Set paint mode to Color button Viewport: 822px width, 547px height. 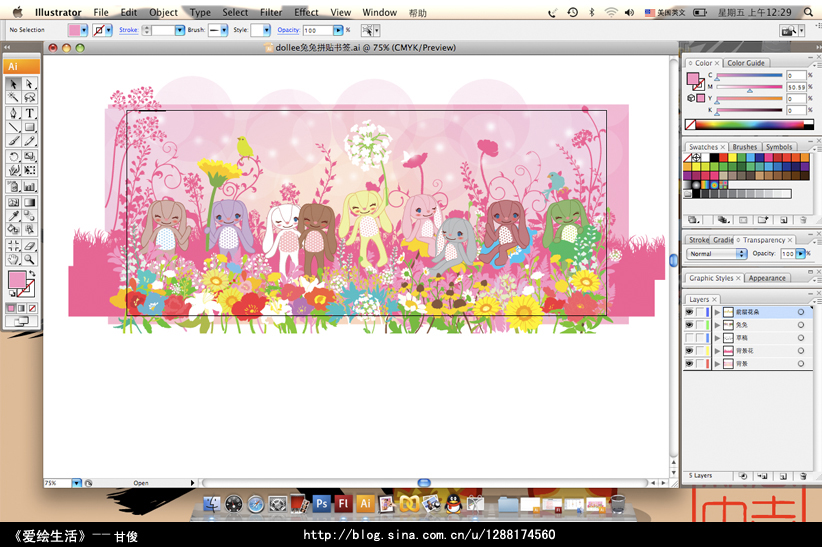point(11,308)
